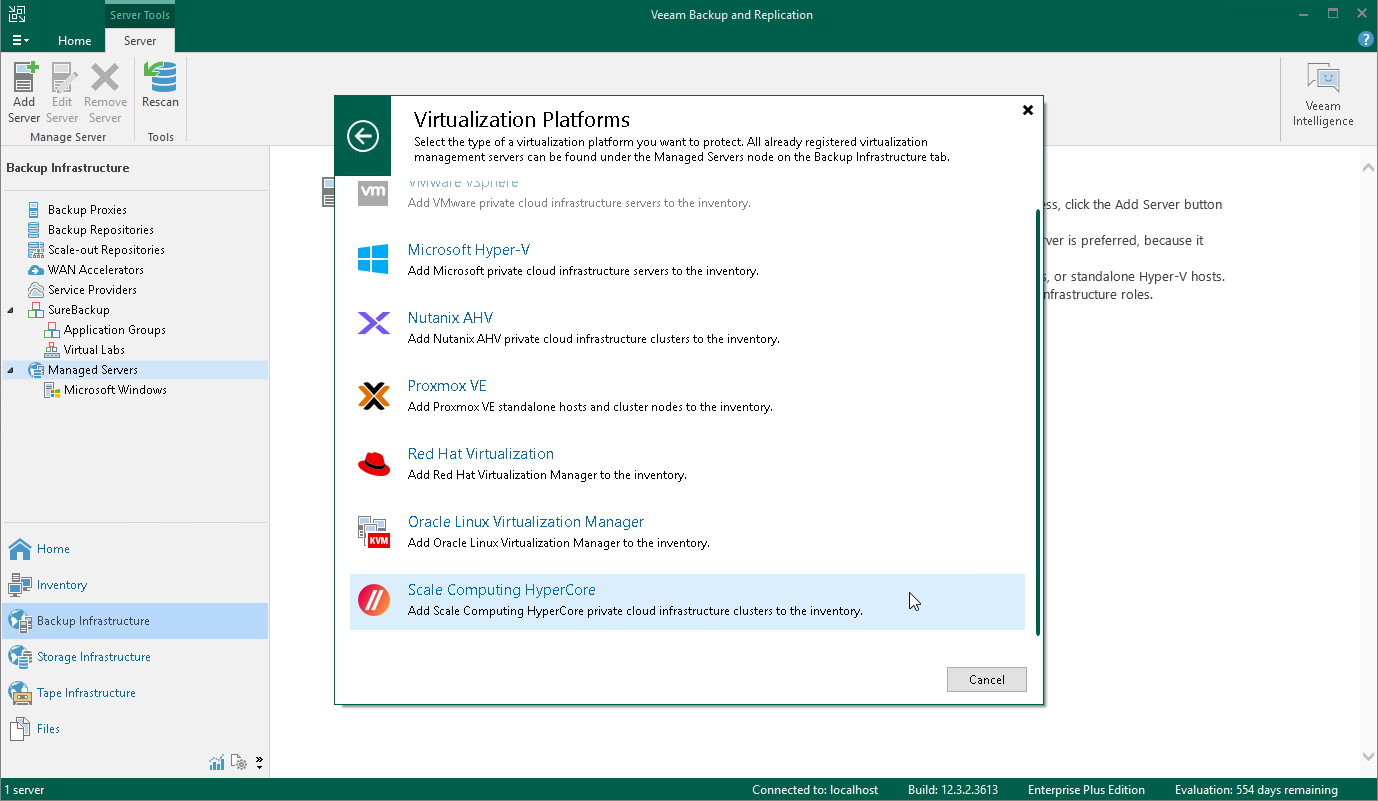Run Rescan from the Tools group
This screenshot has width=1378, height=801.
tap(160, 86)
